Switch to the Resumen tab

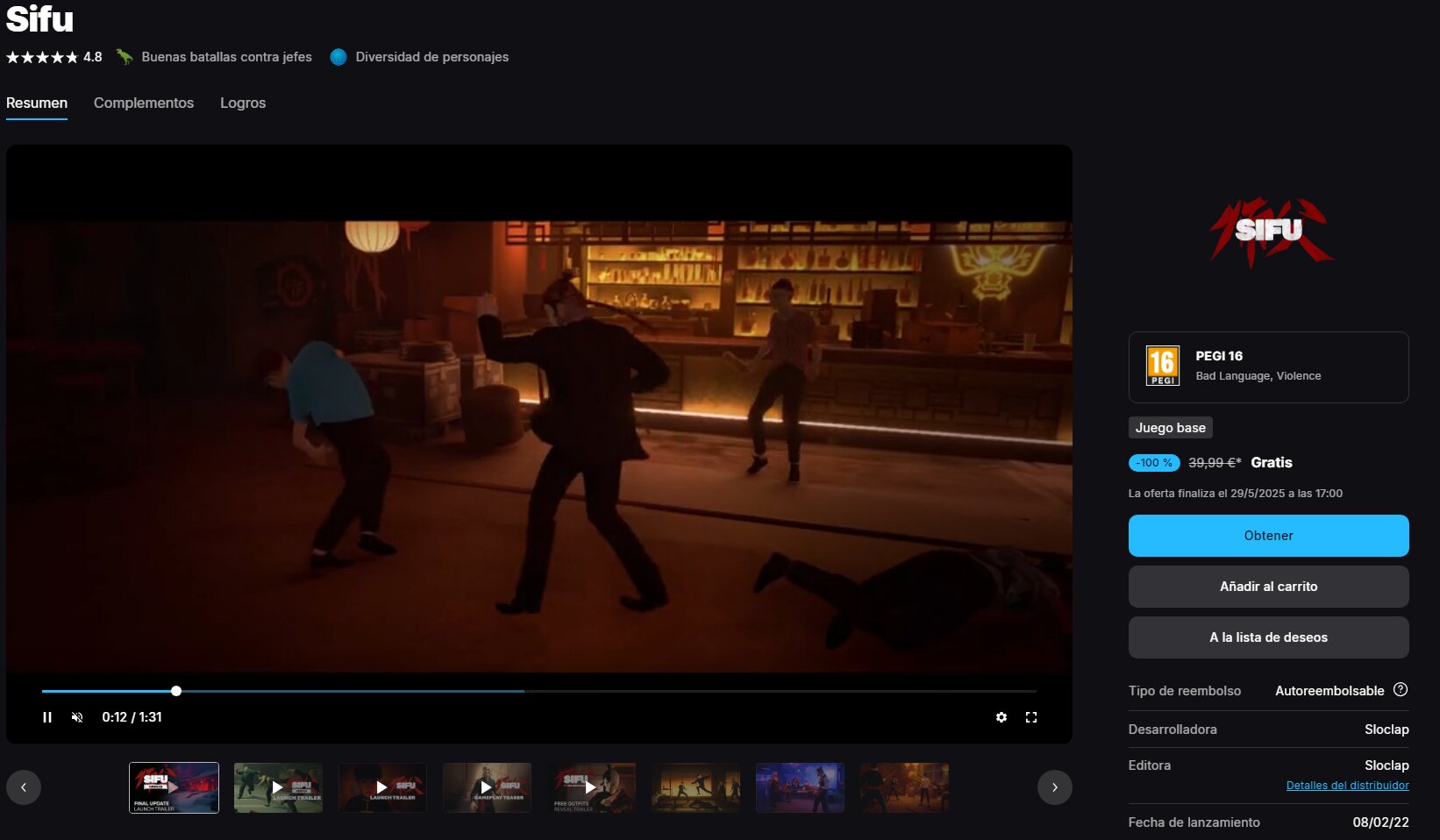(x=37, y=103)
